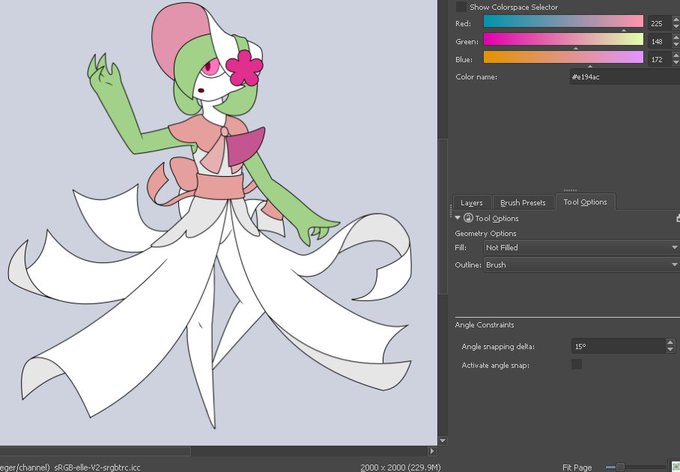Toggle the Tool Options docker lock icon
This screenshot has height=472, width=680.
tap(677, 218)
